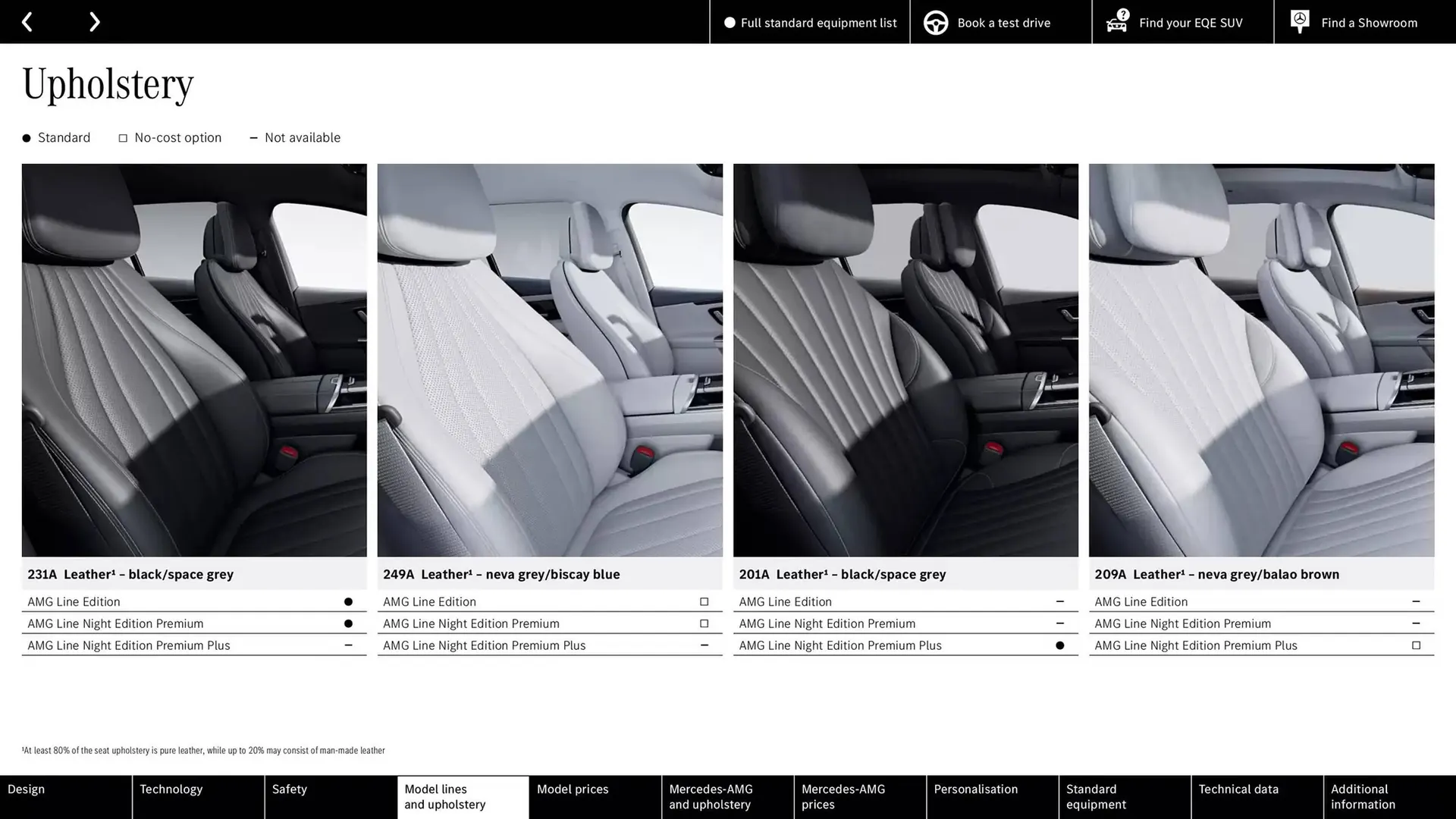Open Find a Showroom
Screen dimensions: 1456x819
coord(1364,22)
